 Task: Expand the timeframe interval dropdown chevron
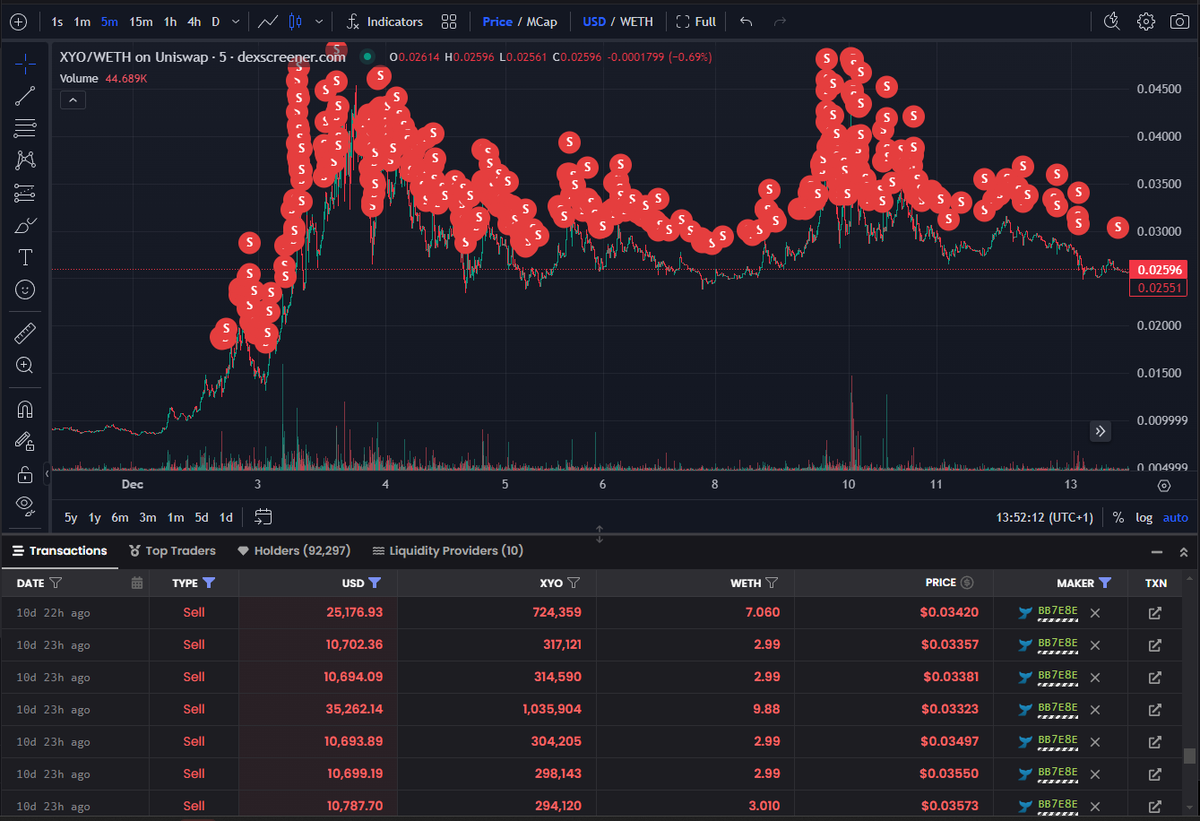point(235,21)
